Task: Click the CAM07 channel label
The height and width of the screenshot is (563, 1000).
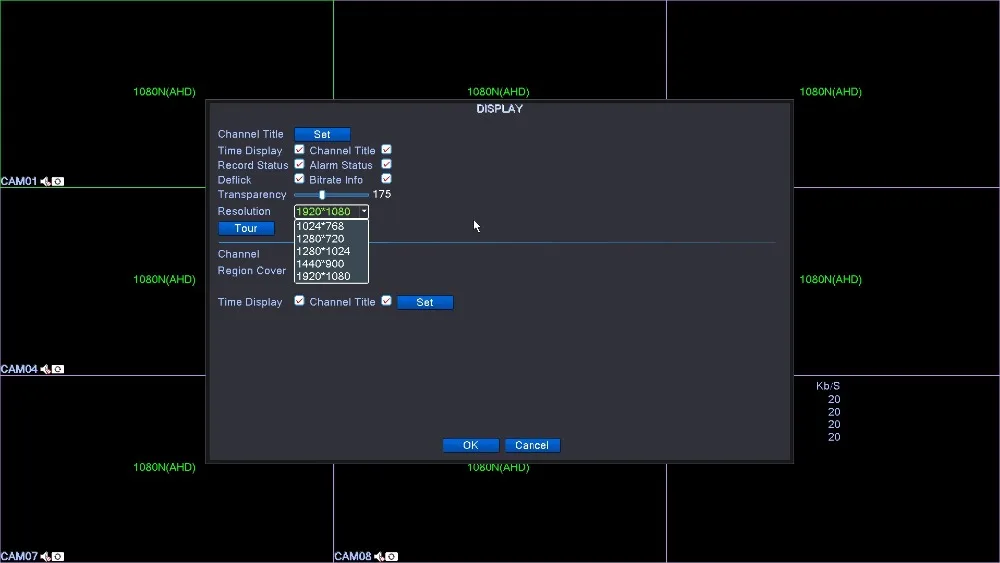Action: click(x=19, y=557)
